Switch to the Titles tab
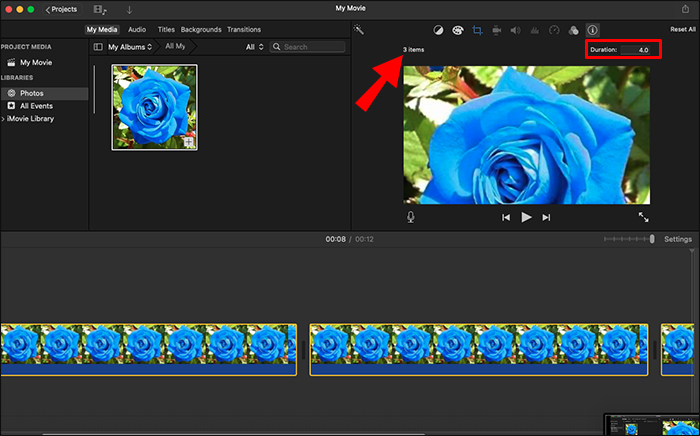Image resolution: width=700 pixels, height=436 pixels. 166,30
